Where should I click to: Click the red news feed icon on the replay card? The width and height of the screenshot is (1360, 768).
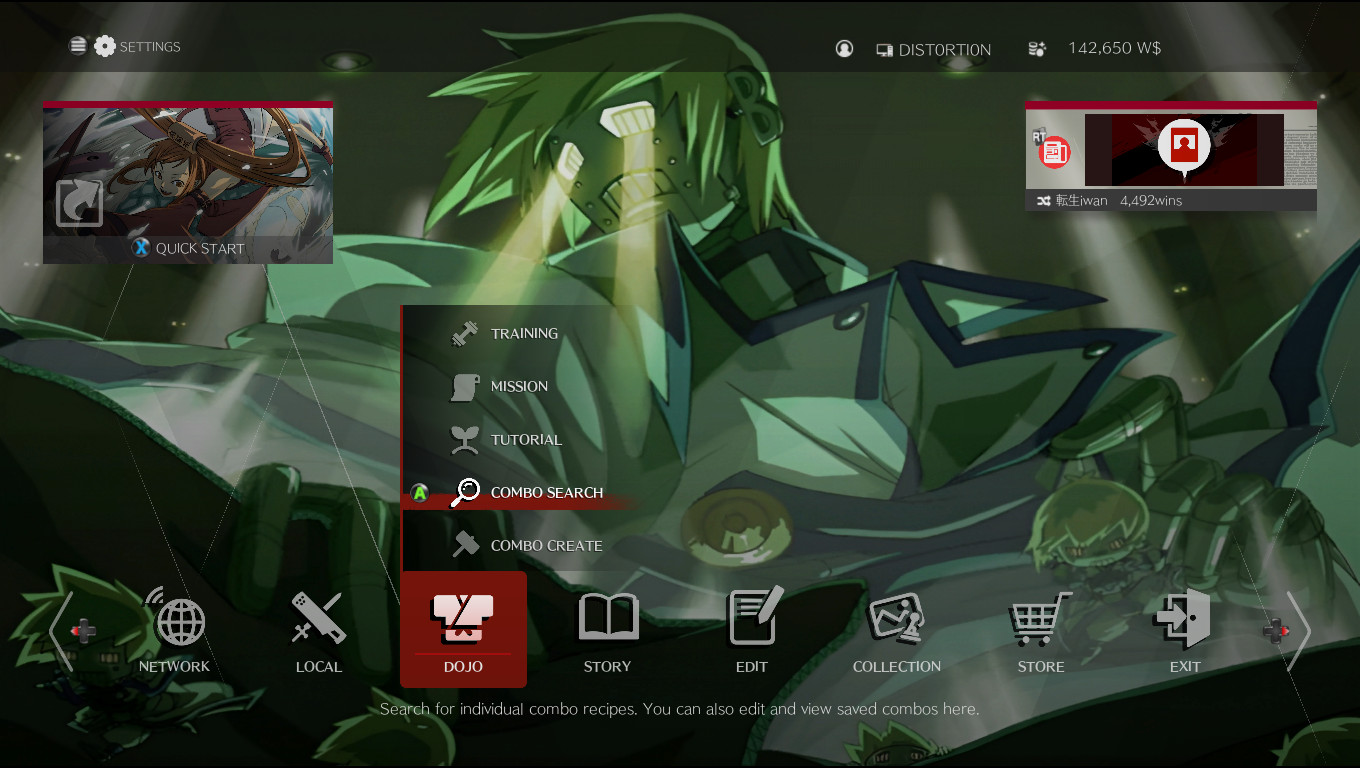point(1053,150)
